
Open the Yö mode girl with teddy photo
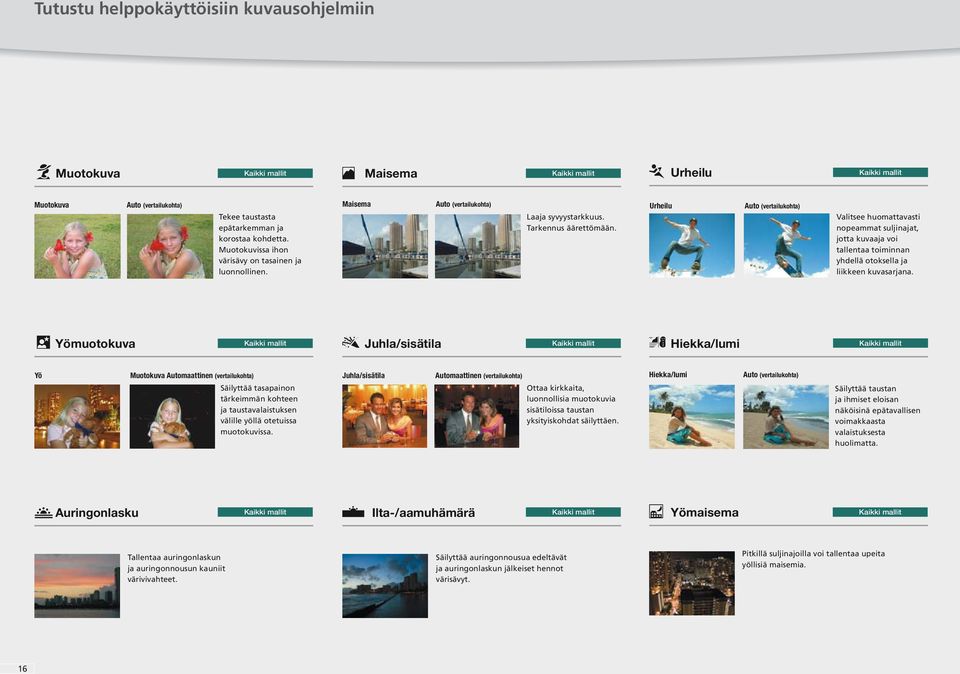point(77,416)
